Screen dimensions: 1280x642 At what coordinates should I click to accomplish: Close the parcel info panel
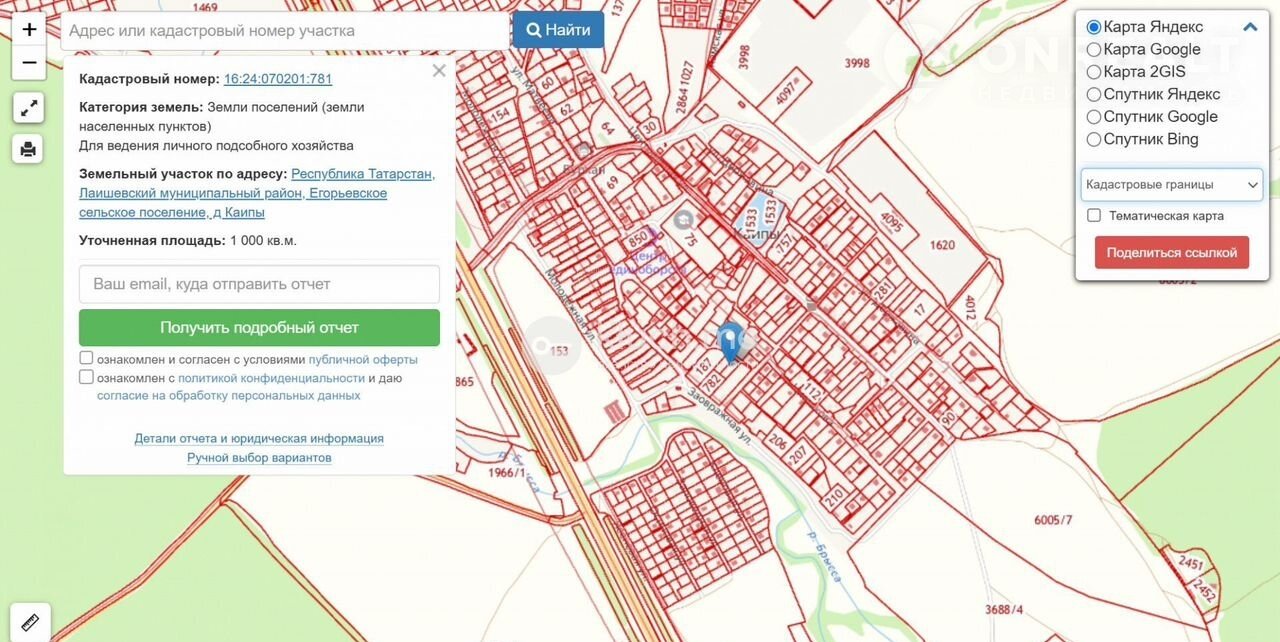[x=439, y=71]
